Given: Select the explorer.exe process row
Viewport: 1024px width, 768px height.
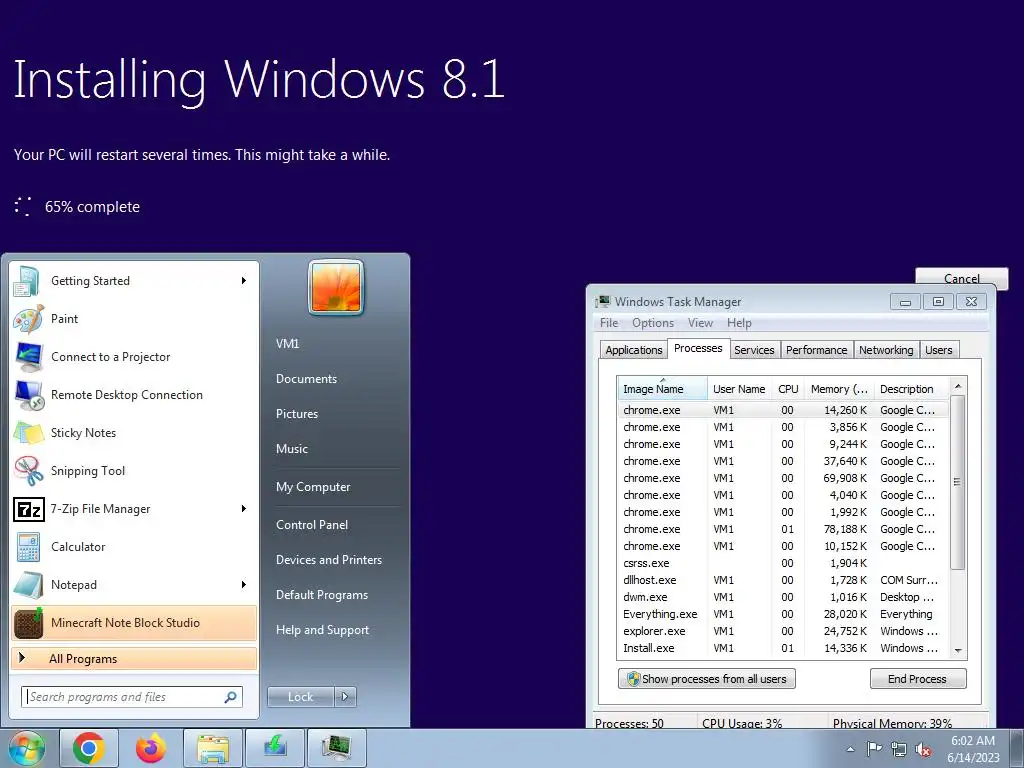Looking at the screenshot, I should point(783,632).
